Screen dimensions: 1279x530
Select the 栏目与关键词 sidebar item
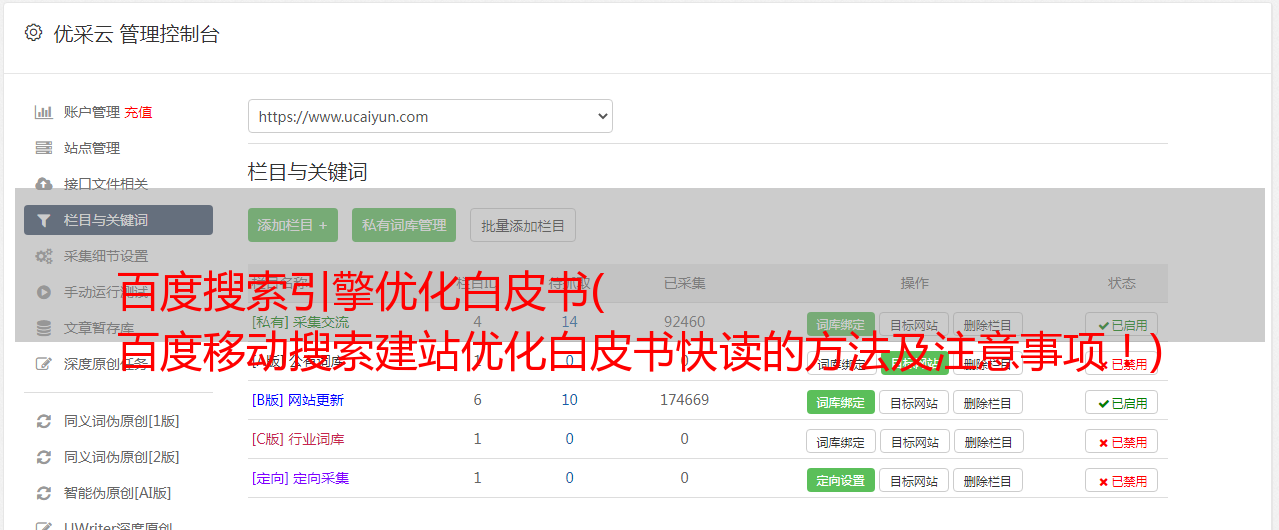click(x=118, y=220)
